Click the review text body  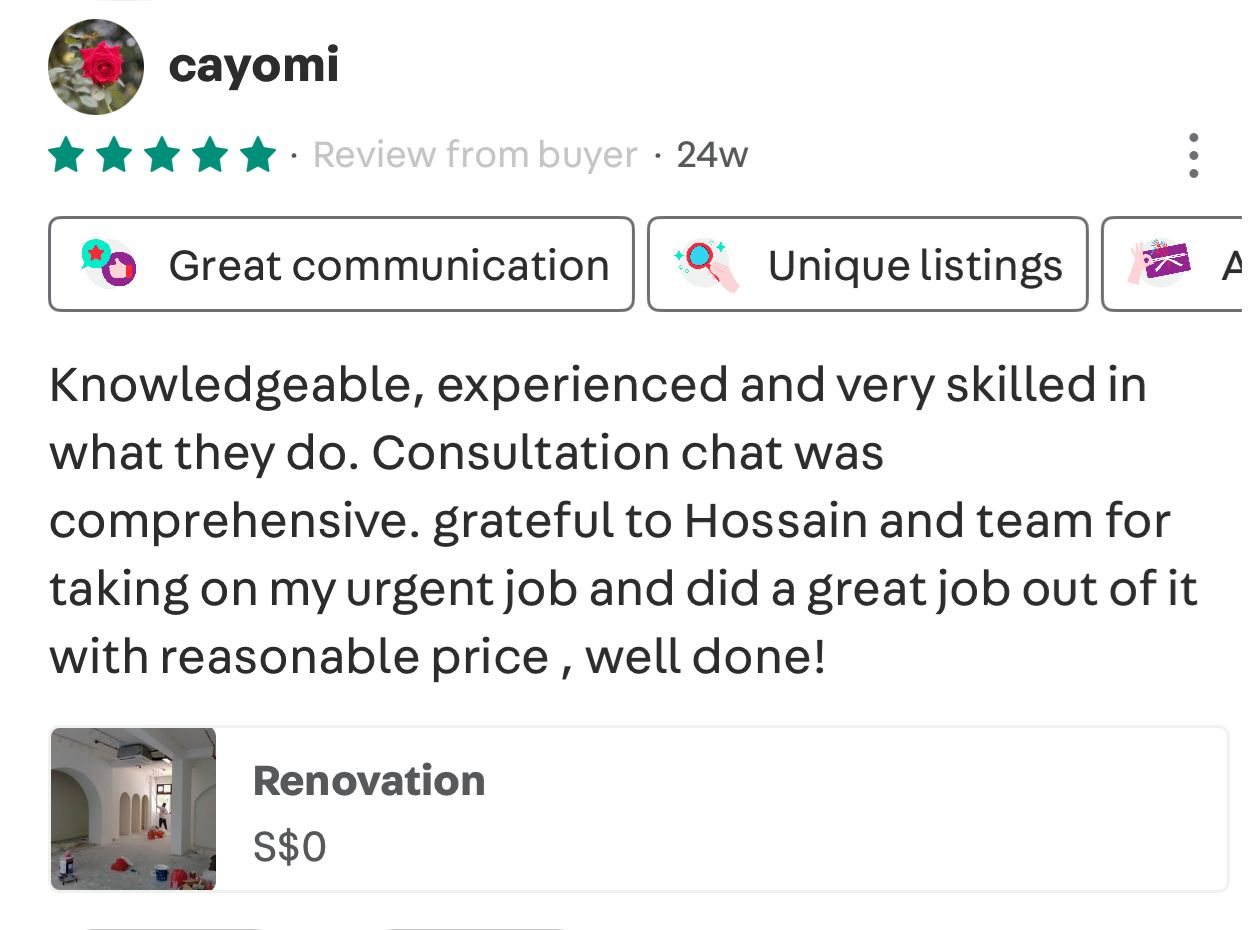(600, 520)
